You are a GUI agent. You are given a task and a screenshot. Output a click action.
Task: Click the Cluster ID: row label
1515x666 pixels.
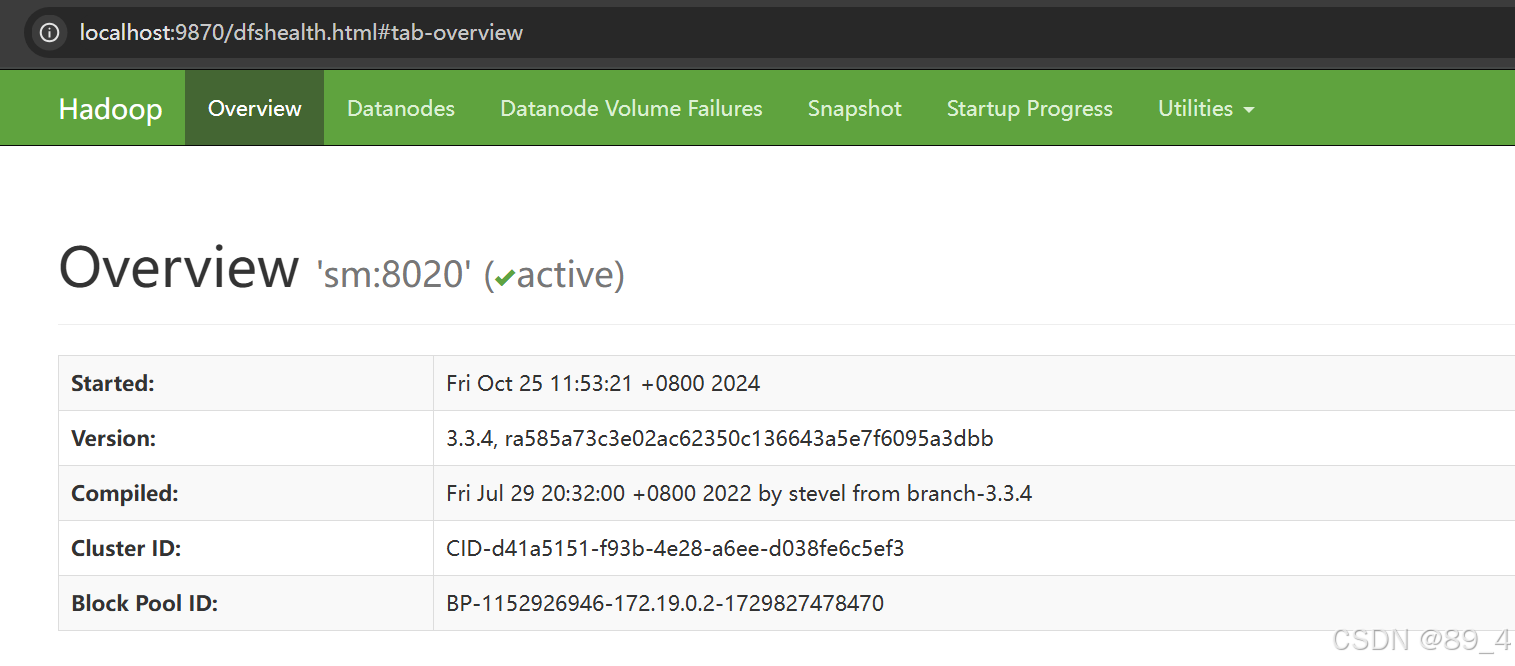126,548
